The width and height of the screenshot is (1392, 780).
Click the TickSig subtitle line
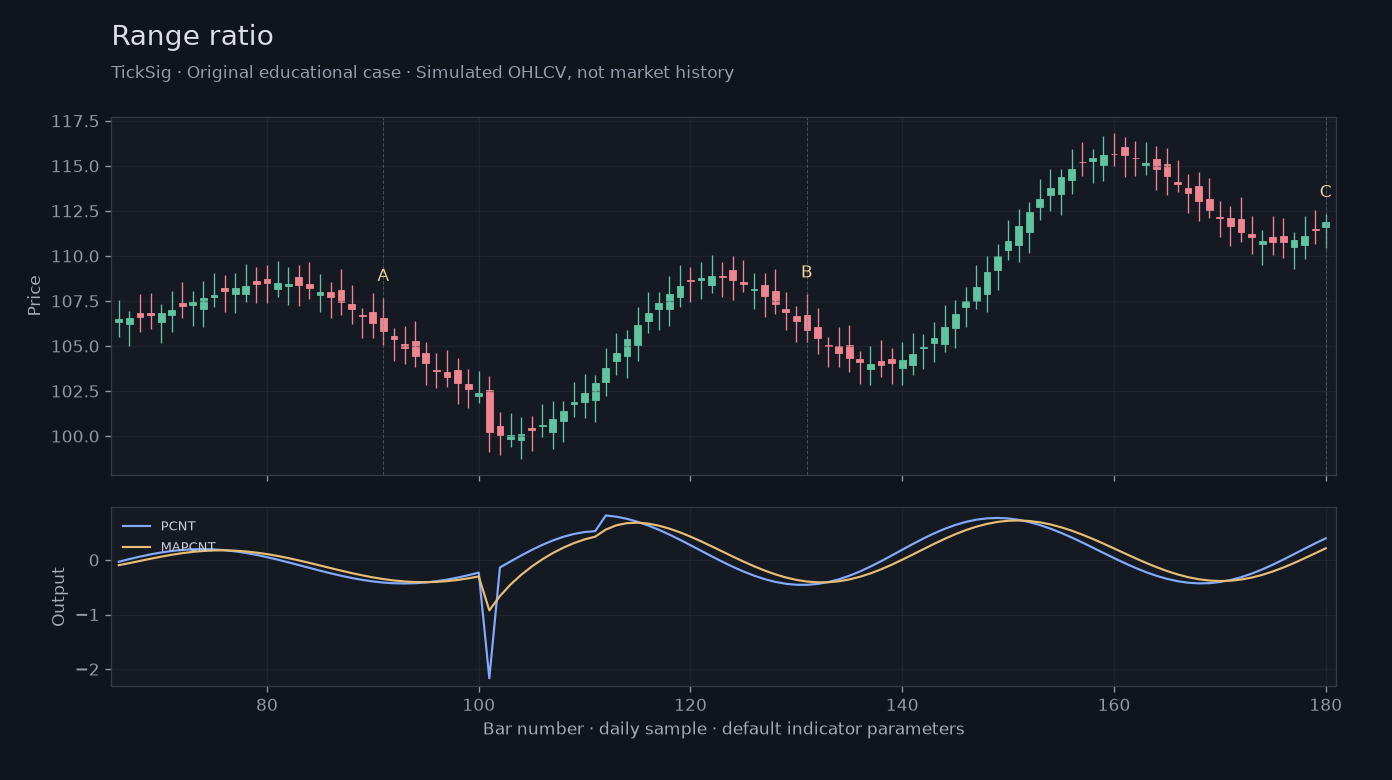[x=422, y=73]
